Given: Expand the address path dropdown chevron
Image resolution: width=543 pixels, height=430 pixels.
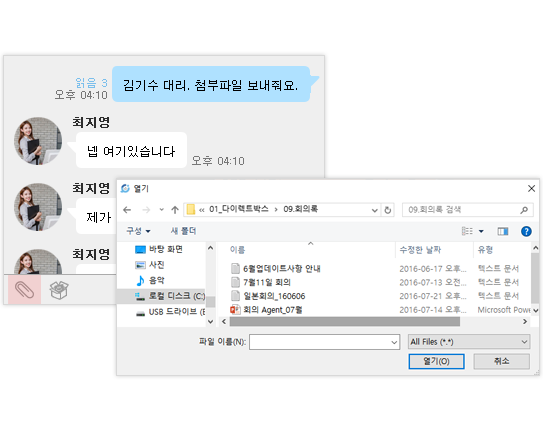Looking at the screenshot, I should pyautogui.click(x=374, y=210).
